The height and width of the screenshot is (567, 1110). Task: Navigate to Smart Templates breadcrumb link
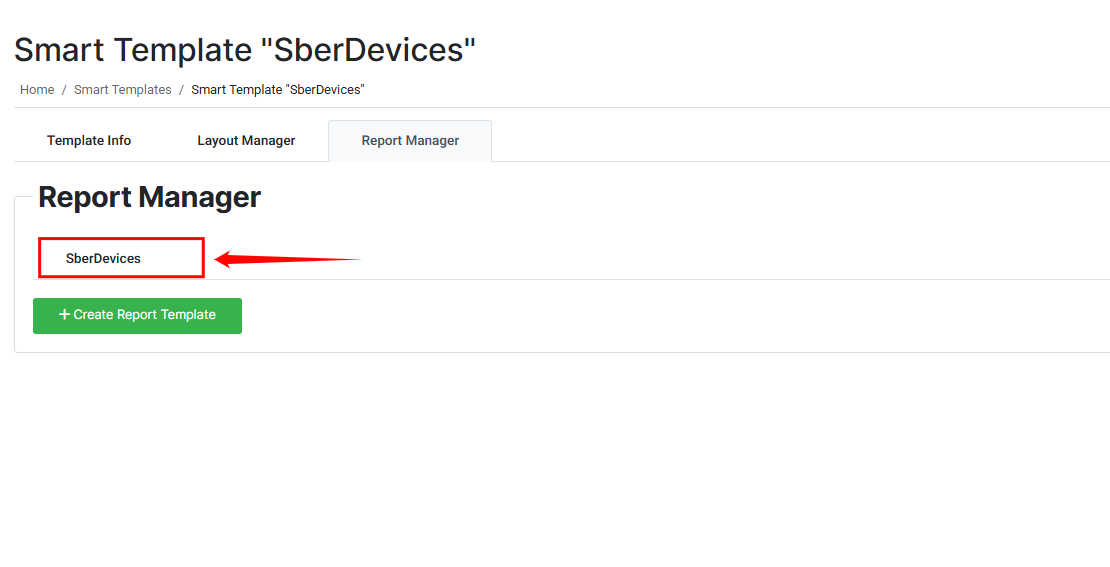(123, 90)
